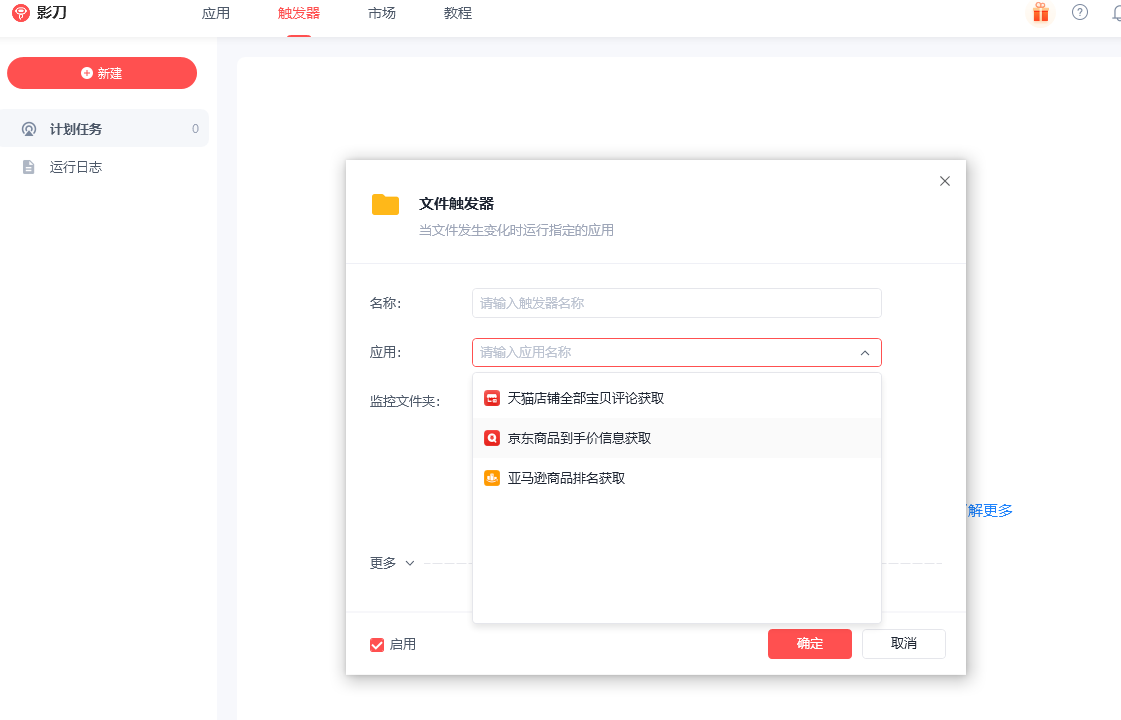Select the 天猫店铺全部宝贝评论获取 app icon

click(x=492, y=398)
